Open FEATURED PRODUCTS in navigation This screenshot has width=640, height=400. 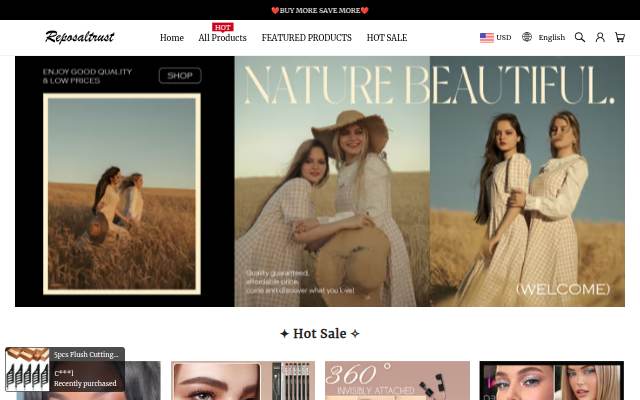307,38
